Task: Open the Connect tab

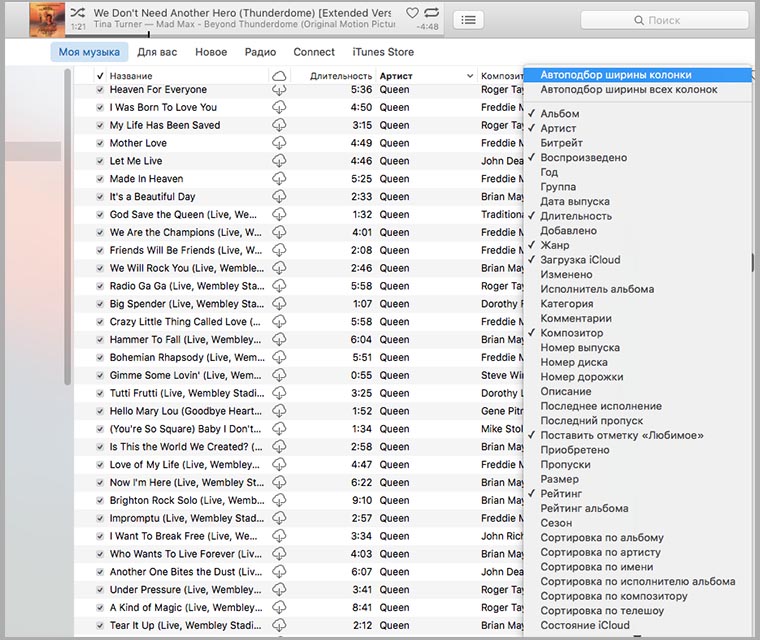Action: 314,52
